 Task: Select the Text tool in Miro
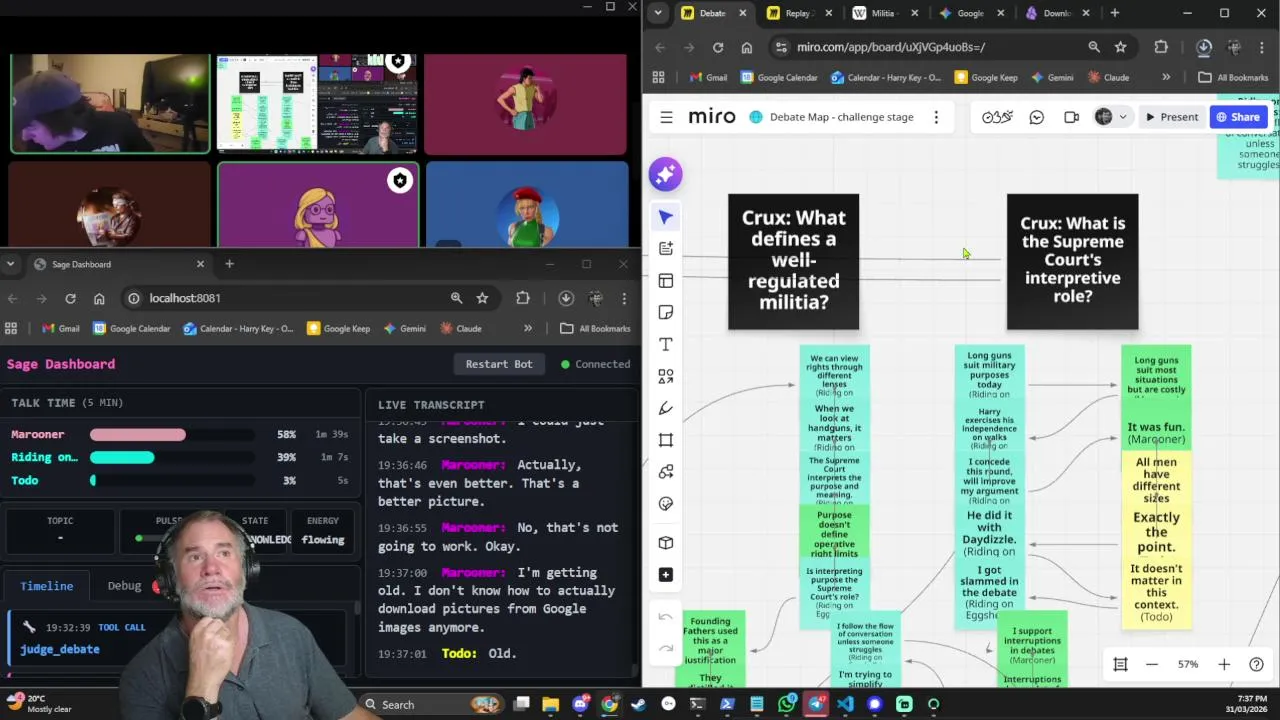coord(666,345)
